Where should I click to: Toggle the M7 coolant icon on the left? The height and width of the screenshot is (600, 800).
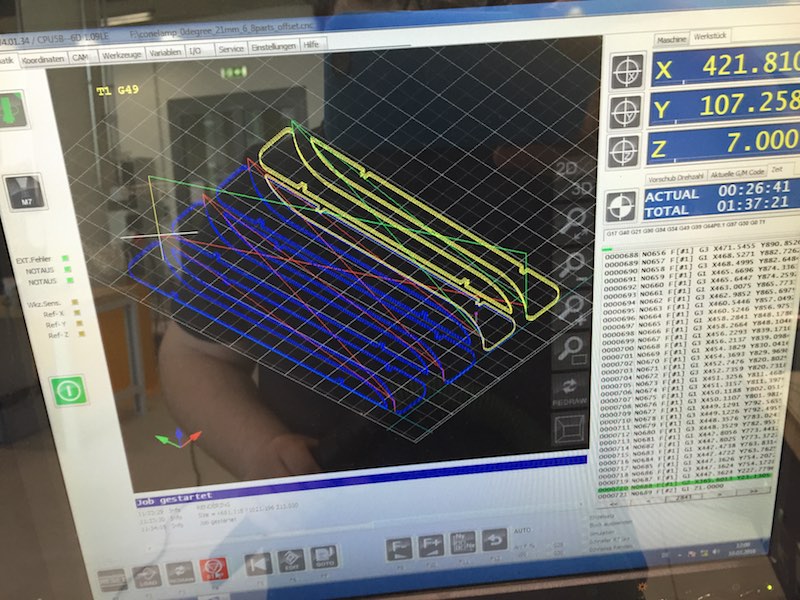[x=25, y=192]
